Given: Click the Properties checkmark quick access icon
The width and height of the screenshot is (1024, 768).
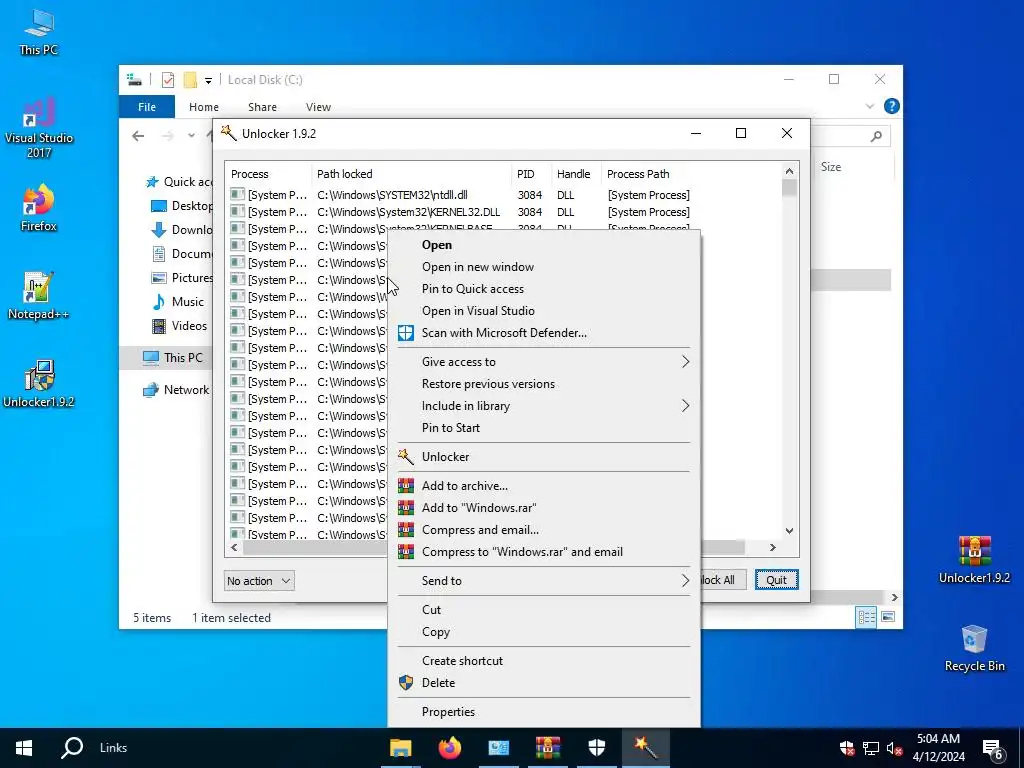Looking at the screenshot, I should 168,80.
